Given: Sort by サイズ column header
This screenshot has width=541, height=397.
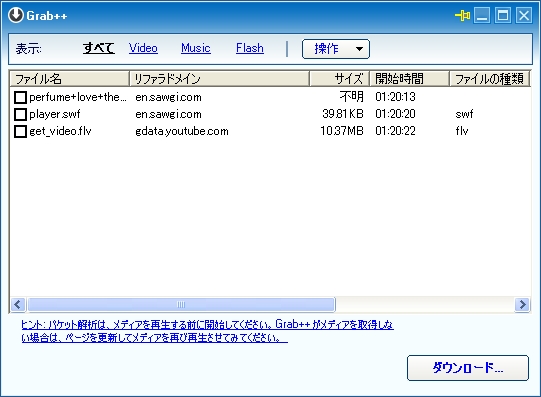Looking at the screenshot, I should [340, 79].
